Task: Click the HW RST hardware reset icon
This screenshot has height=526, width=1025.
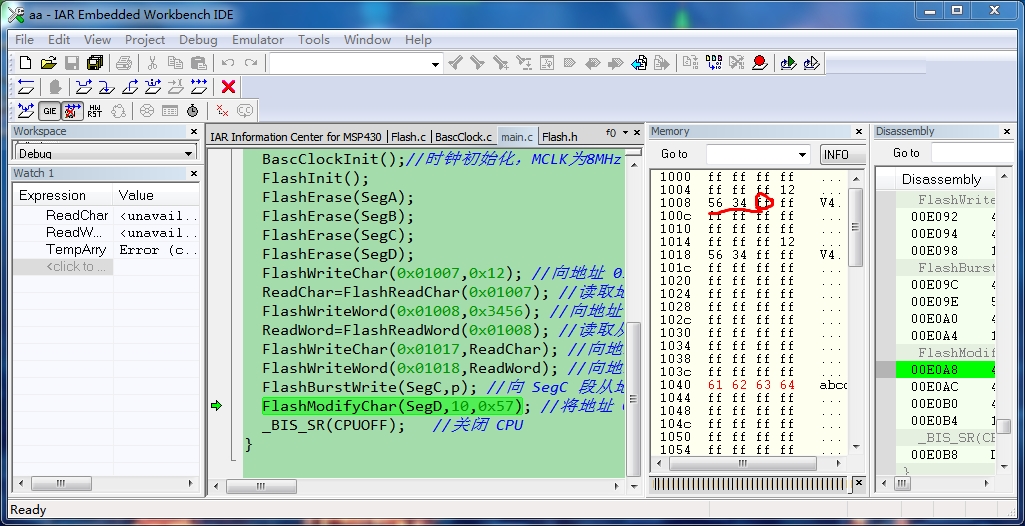Action: [95, 111]
